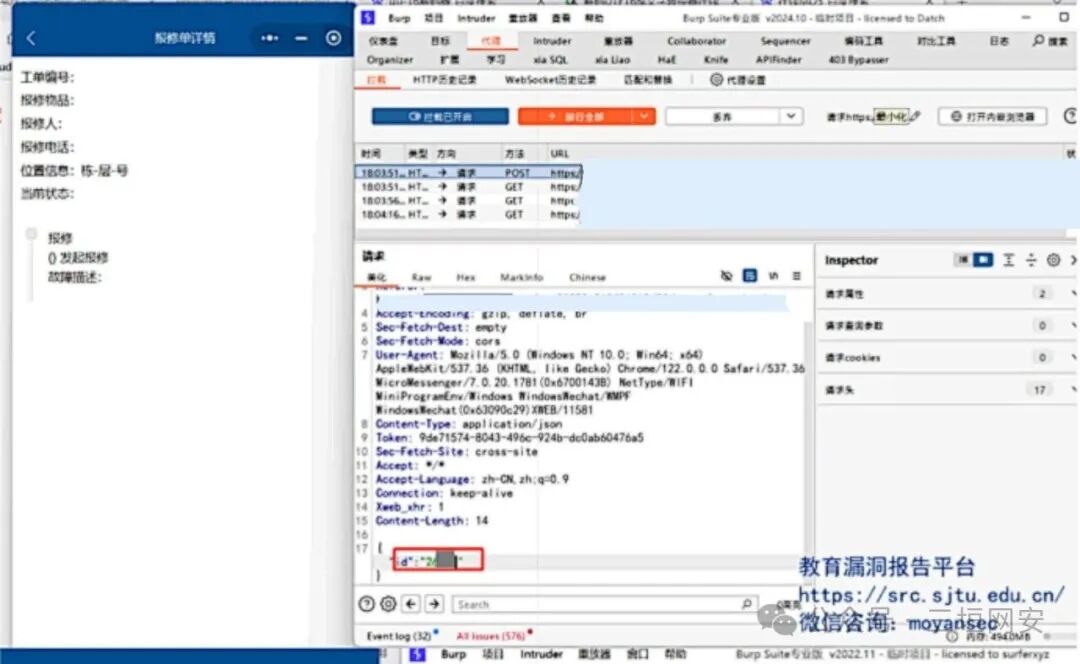
Task: Open Inspector settings gear icon
Action: pos(1053,260)
